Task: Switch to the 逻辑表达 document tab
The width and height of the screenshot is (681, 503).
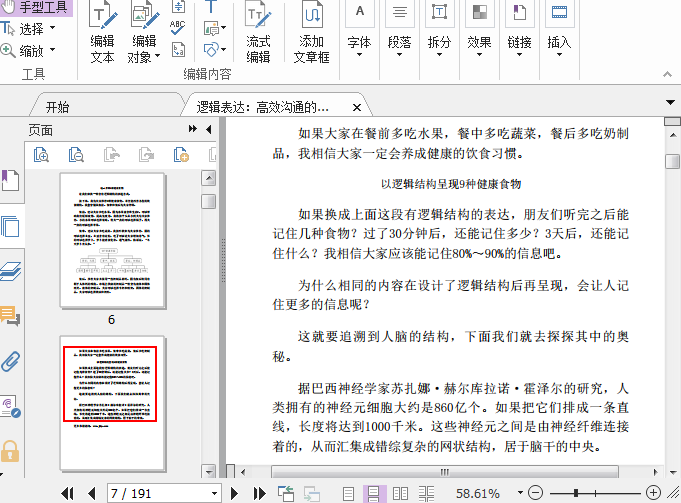Action: click(262, 107)
